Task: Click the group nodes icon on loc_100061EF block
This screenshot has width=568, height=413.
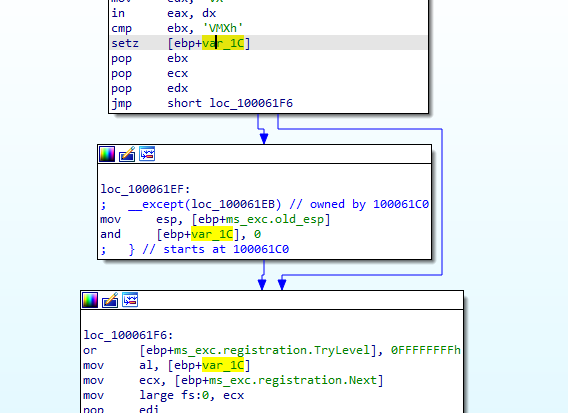Action: pyautogui.click(x=147, y=154)
